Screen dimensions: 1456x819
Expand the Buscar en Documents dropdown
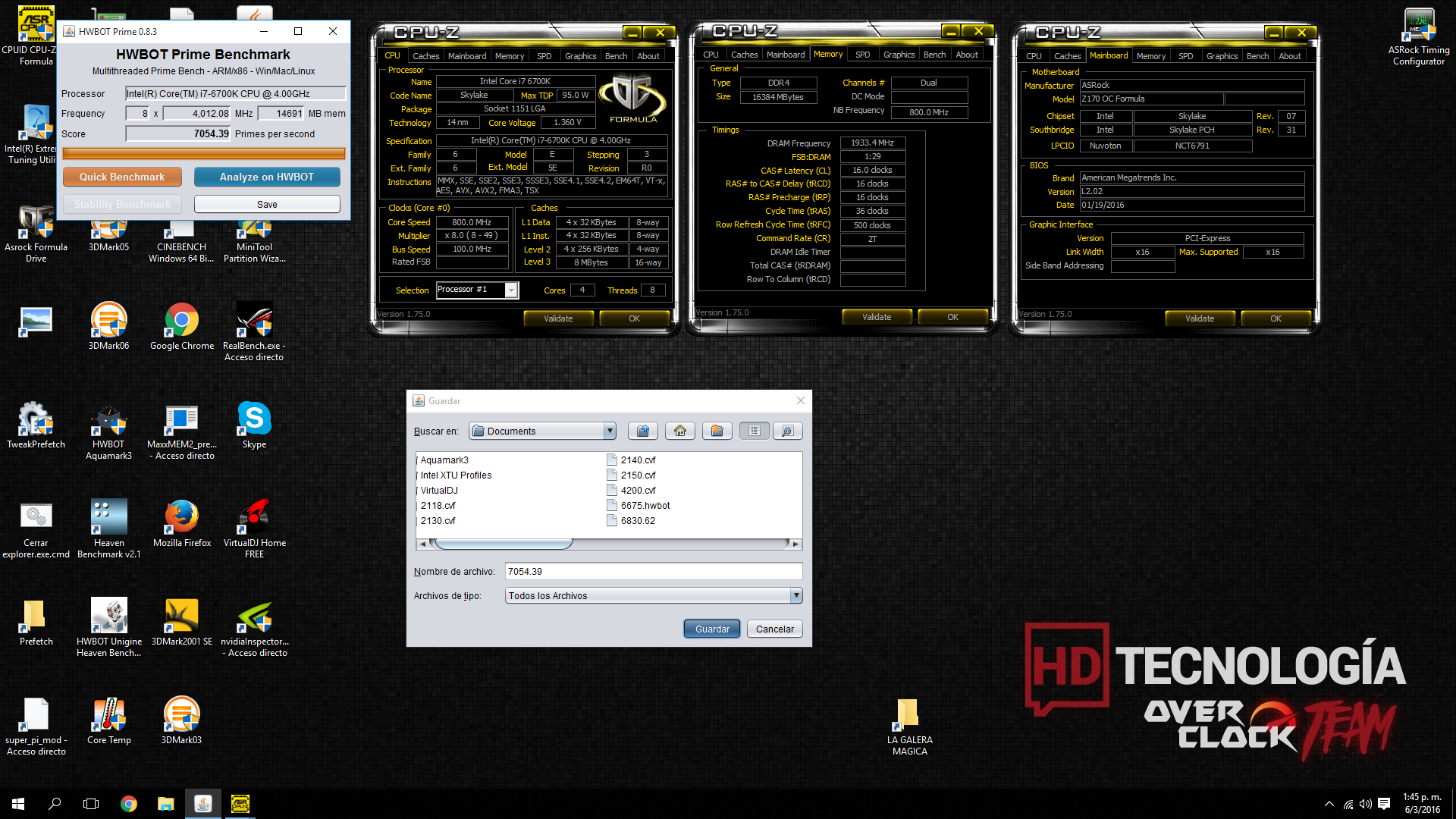[610, 431]
